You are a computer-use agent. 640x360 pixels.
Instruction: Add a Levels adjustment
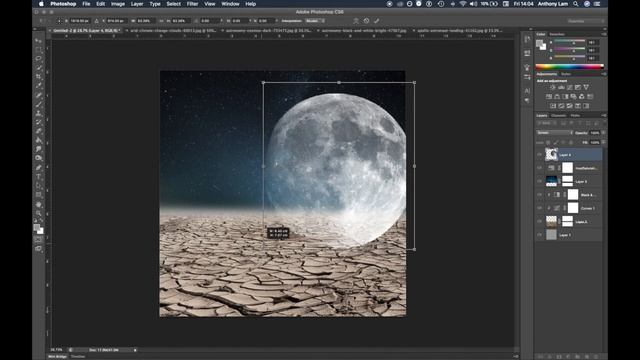point(561,87)
